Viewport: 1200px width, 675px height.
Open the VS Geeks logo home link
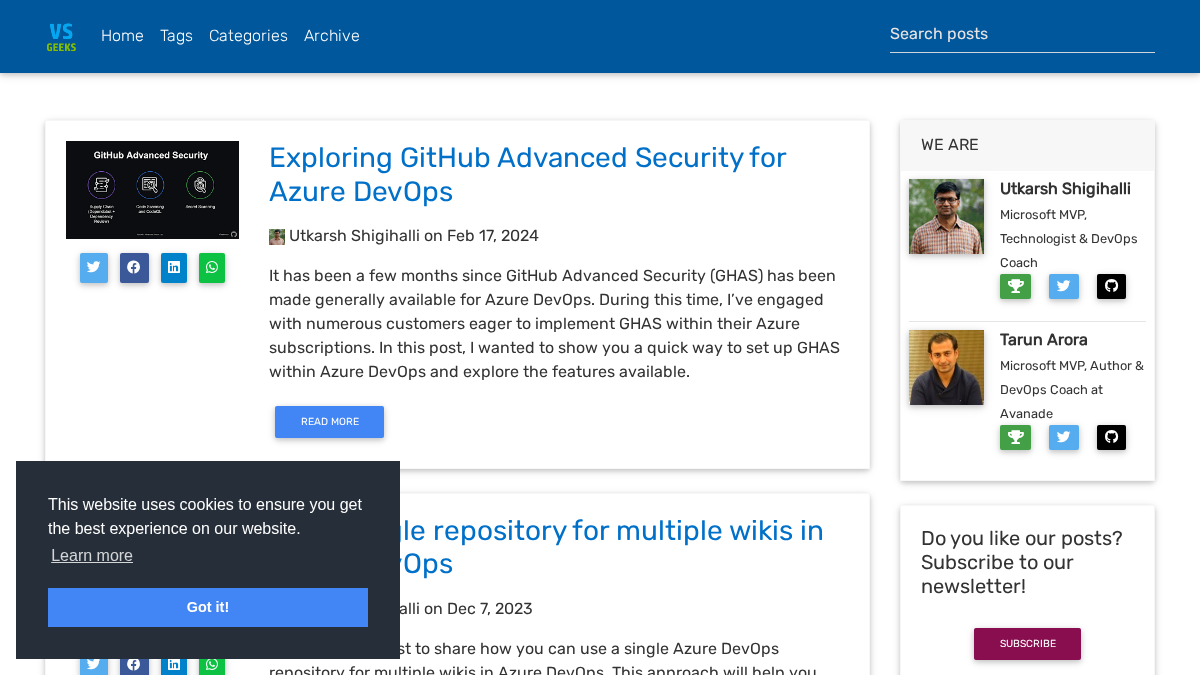tap(61, 36)
